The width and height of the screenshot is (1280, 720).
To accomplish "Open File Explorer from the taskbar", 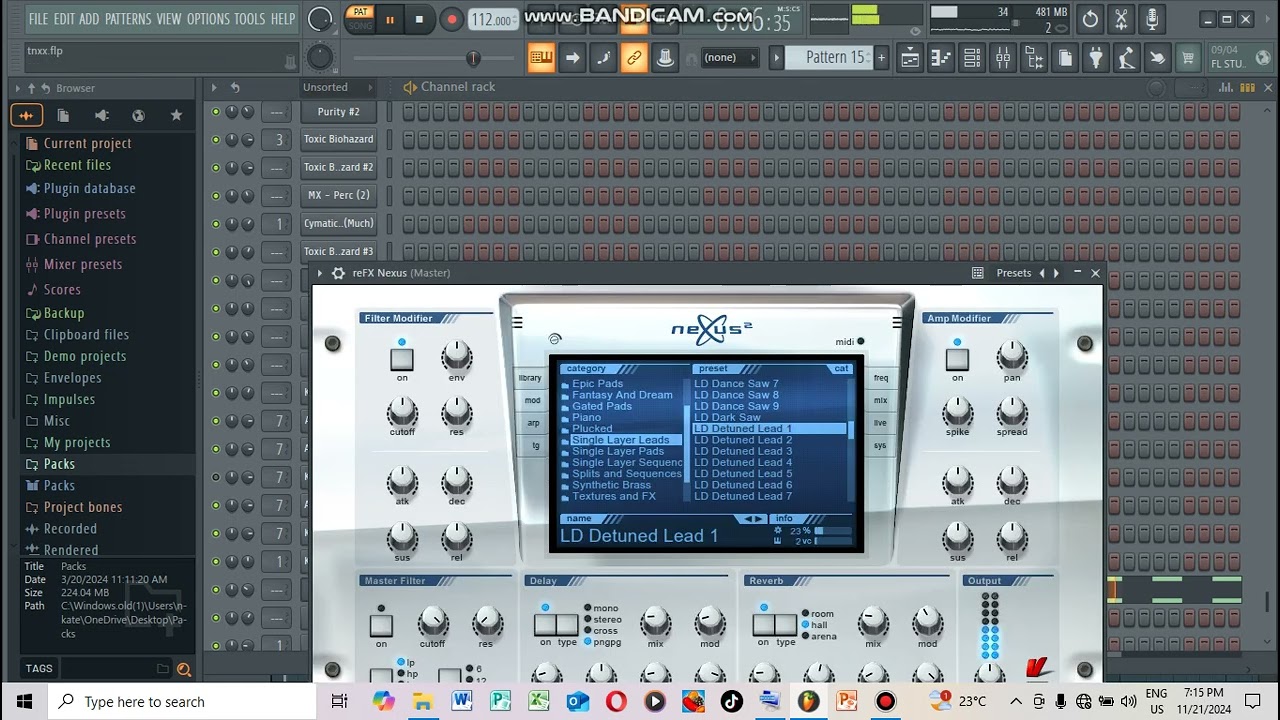I will click(423, 701).
